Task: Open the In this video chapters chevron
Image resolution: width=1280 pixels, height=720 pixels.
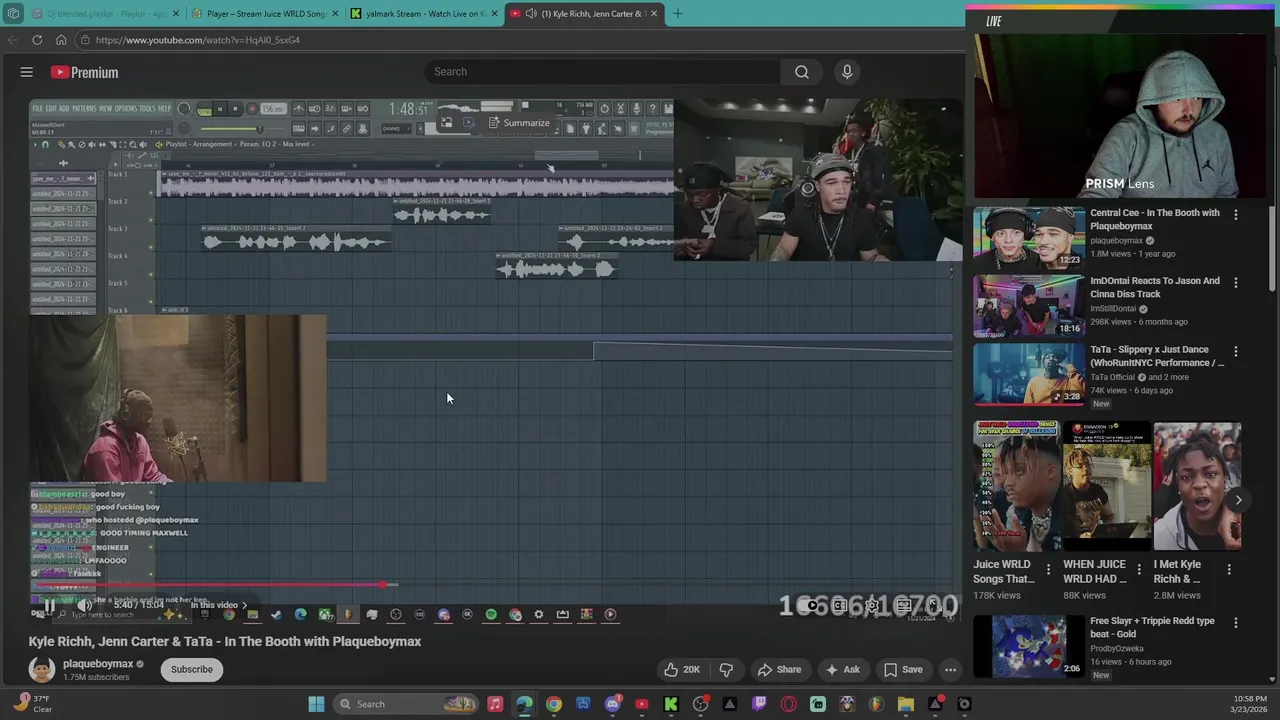Action: tap(243, 605)
